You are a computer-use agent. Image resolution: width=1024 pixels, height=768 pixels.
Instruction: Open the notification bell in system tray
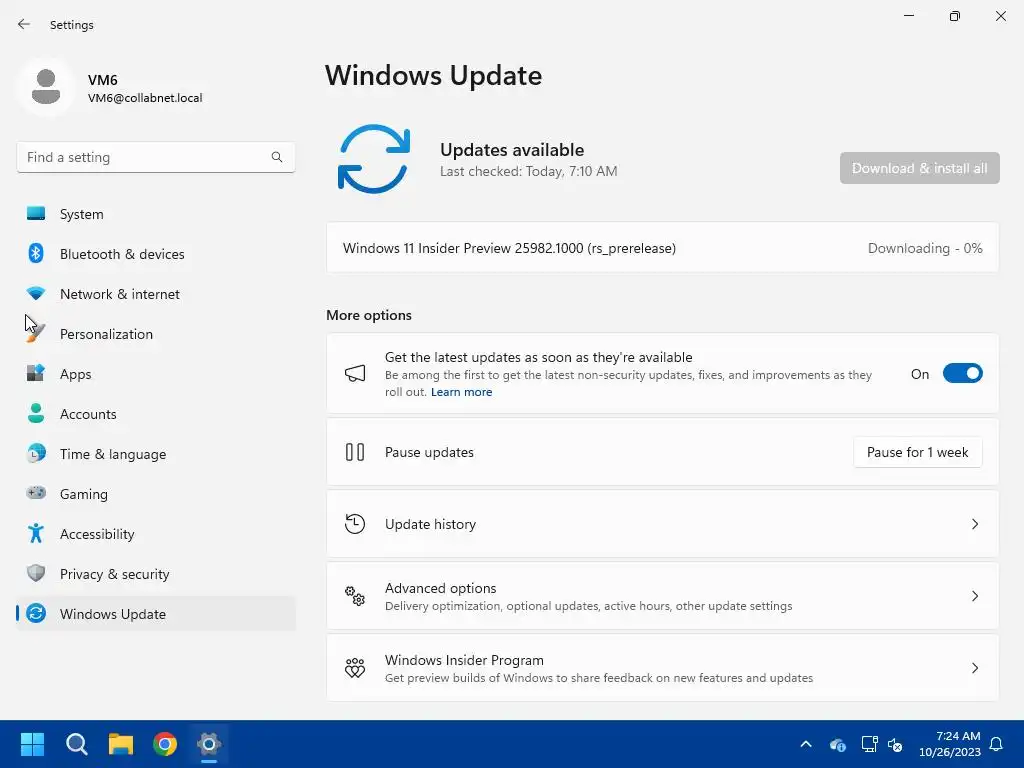(997, 744)
